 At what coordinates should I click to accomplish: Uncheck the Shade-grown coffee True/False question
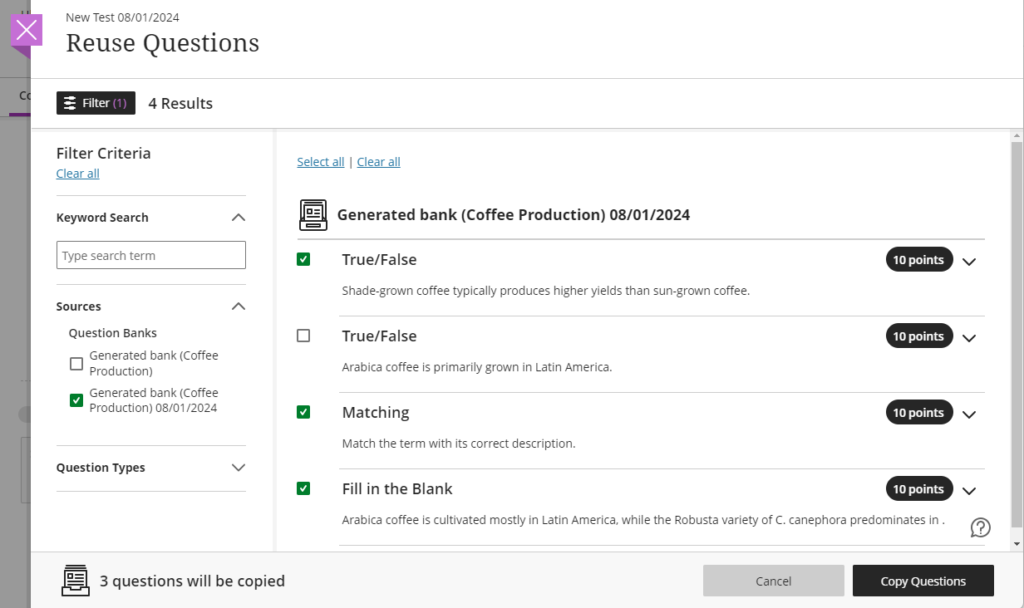[303, 259]
